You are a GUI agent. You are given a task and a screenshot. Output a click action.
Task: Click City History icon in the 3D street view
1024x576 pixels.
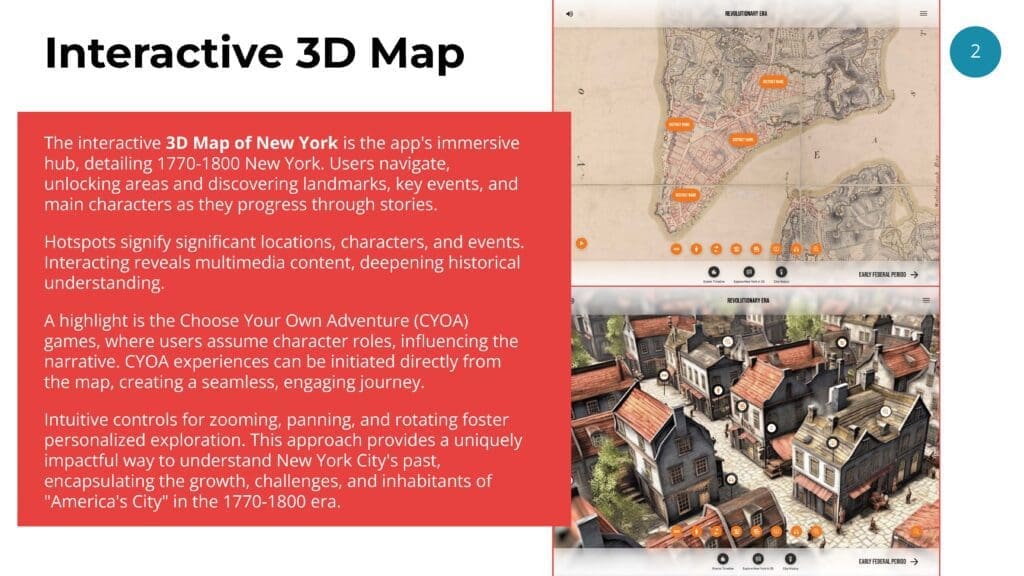790,560
